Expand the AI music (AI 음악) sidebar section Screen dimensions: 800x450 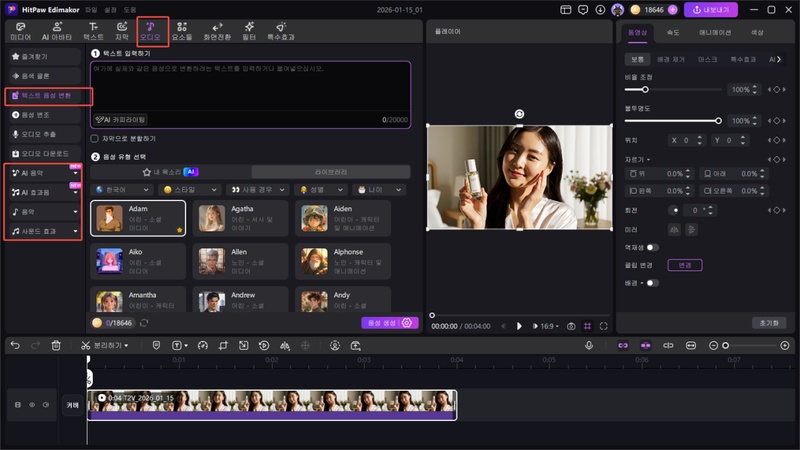pyautogui.click(x=45, y=173)
